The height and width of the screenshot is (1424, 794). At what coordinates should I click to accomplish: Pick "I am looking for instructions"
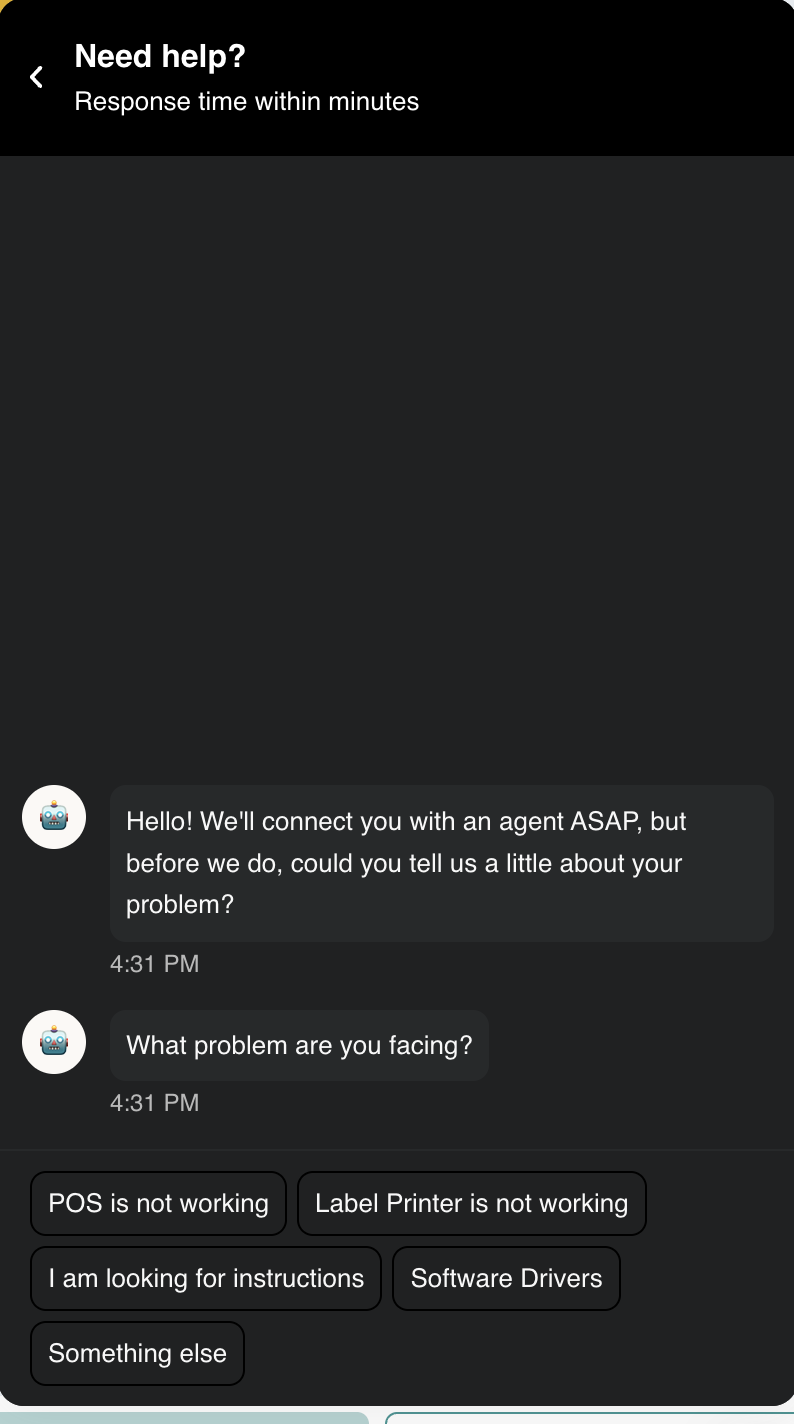point(206,1278)
